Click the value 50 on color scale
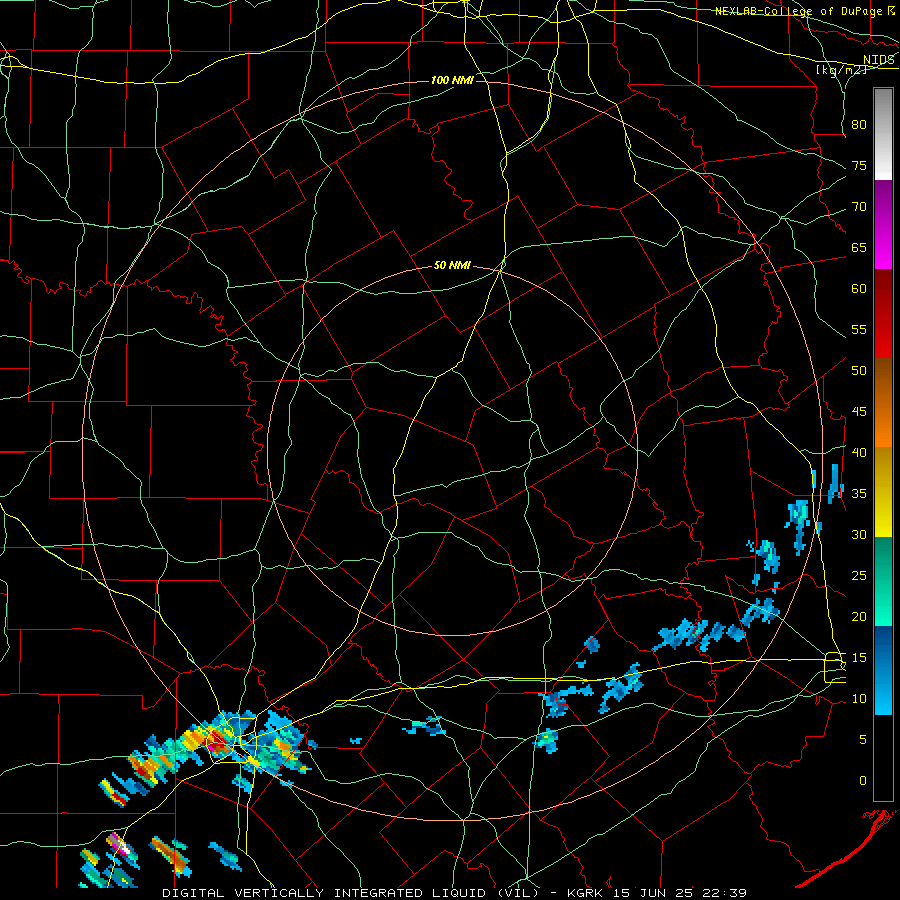This screenshot has height=900, width=900. pyautogui.click(x=859, y=371)
